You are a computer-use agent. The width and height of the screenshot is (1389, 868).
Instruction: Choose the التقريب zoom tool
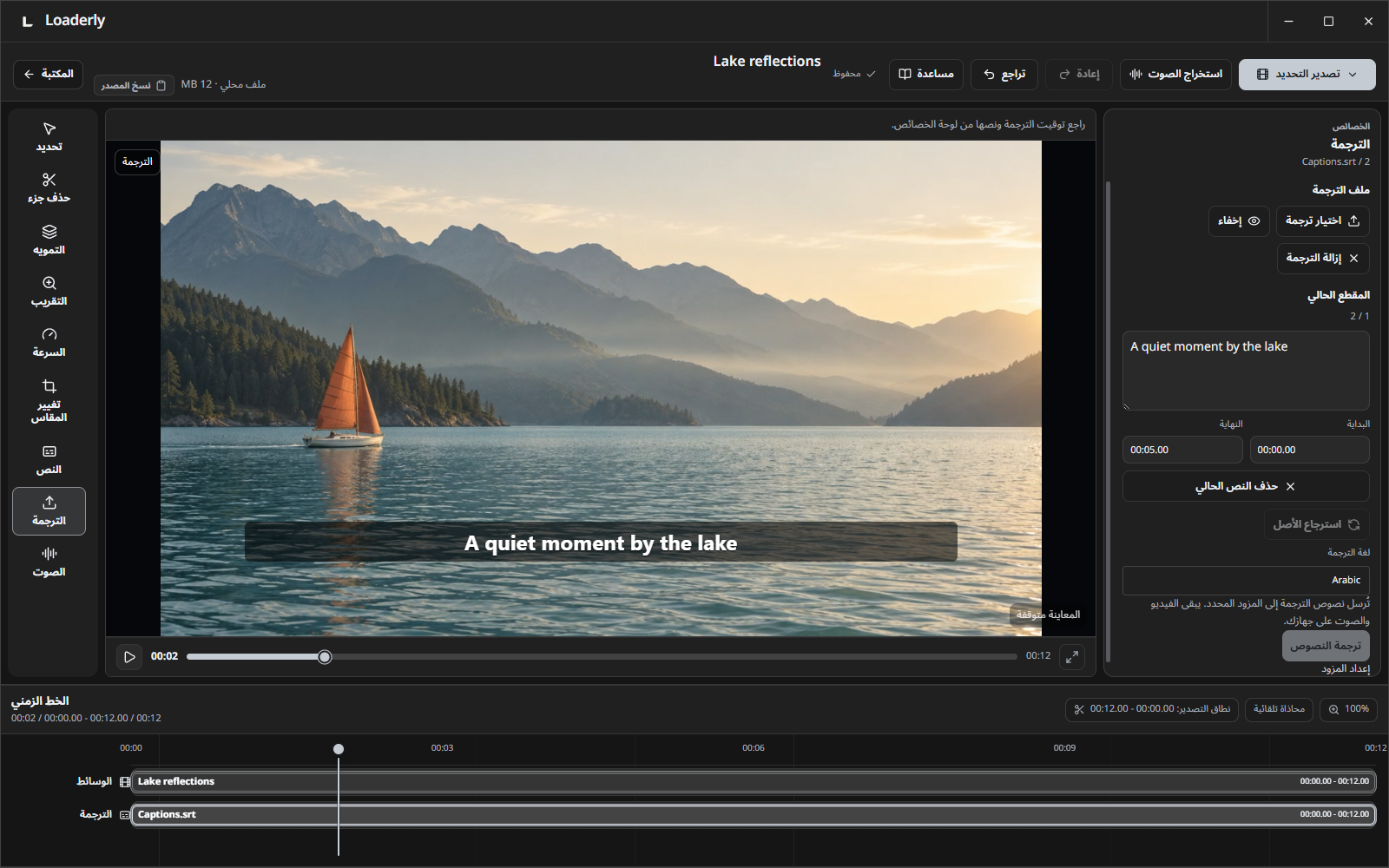pos(49,292)
